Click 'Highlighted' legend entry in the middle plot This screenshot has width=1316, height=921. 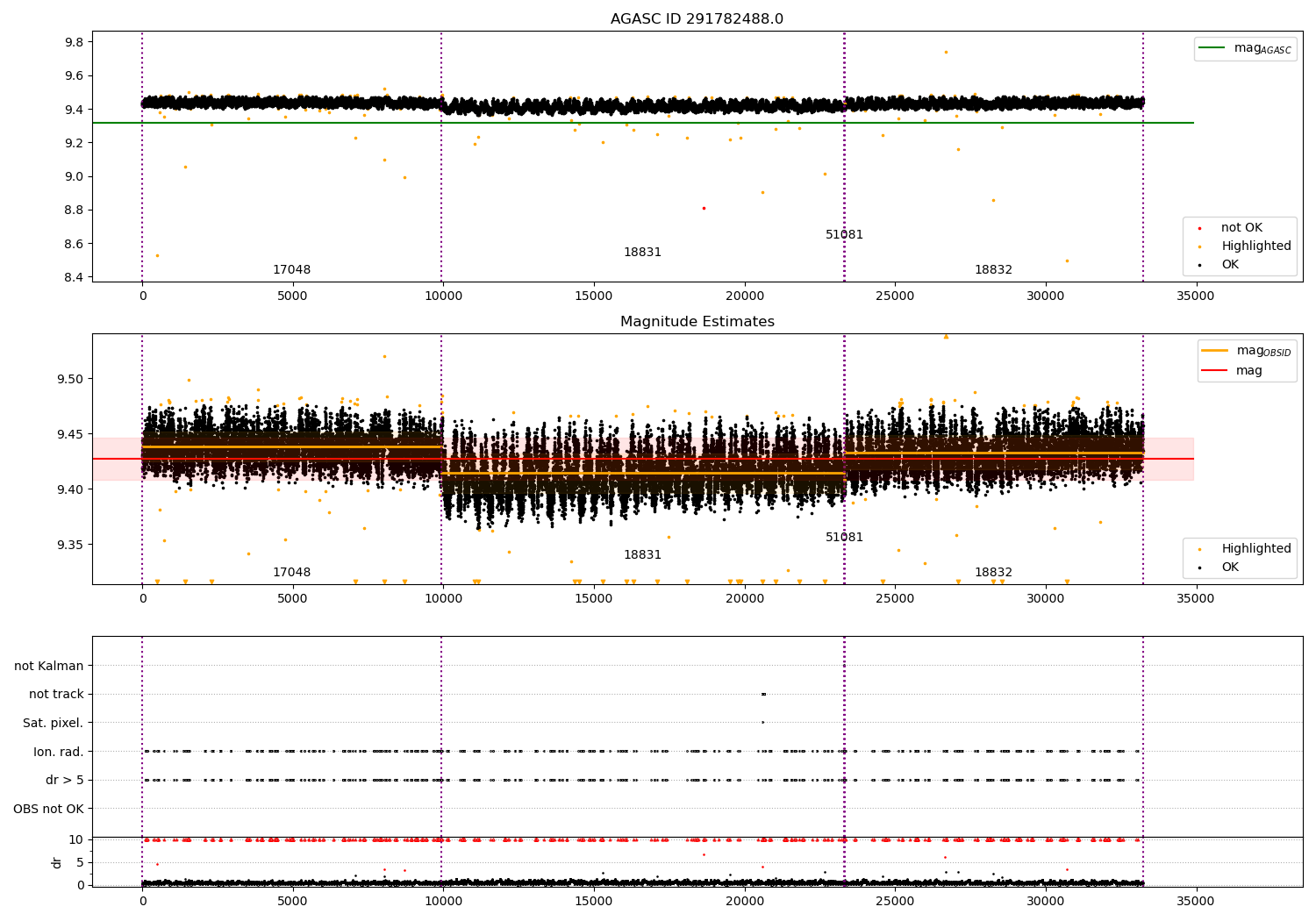[x=1245, y=549]
